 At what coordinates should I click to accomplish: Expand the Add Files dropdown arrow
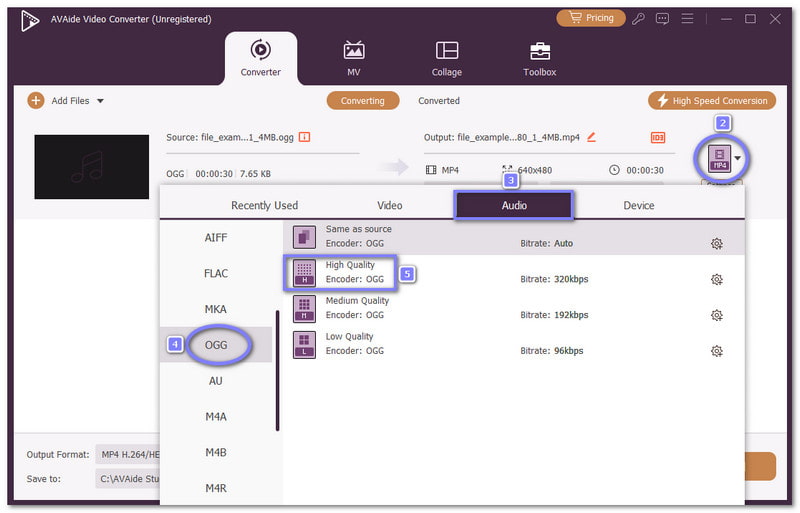(x=100, y=101)
